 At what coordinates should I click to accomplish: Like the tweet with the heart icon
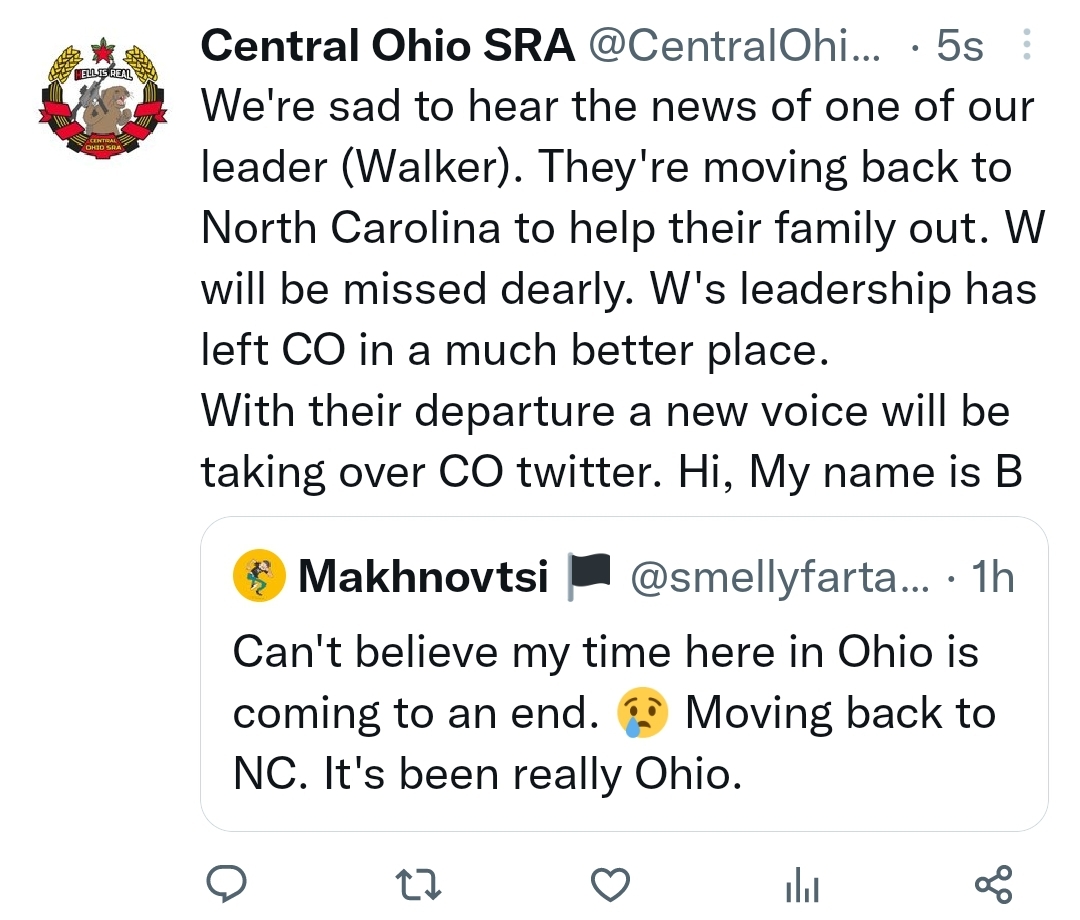[x=611, y=884]
